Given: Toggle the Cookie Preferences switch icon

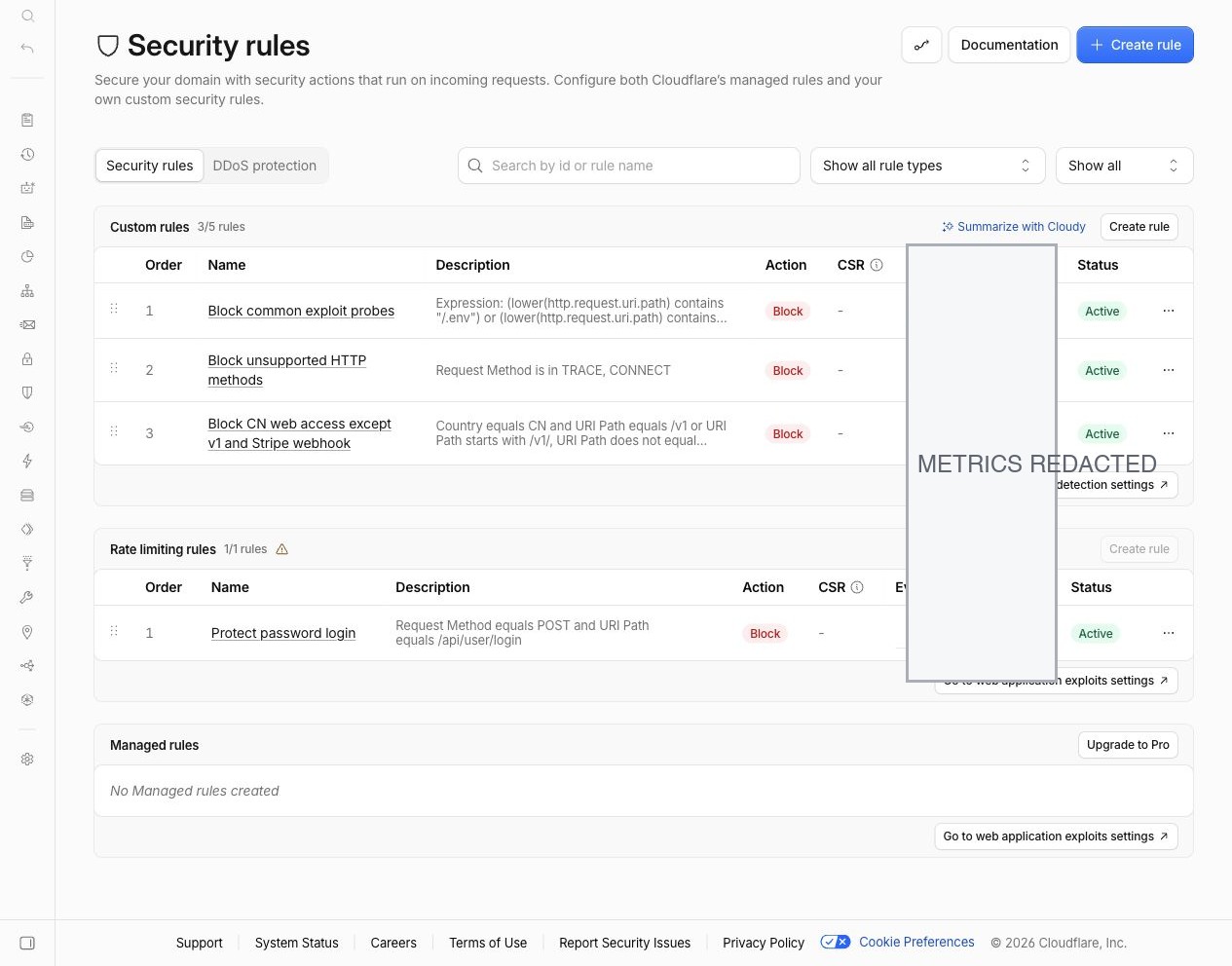Looking at the screenshot, I should (835, 942).
